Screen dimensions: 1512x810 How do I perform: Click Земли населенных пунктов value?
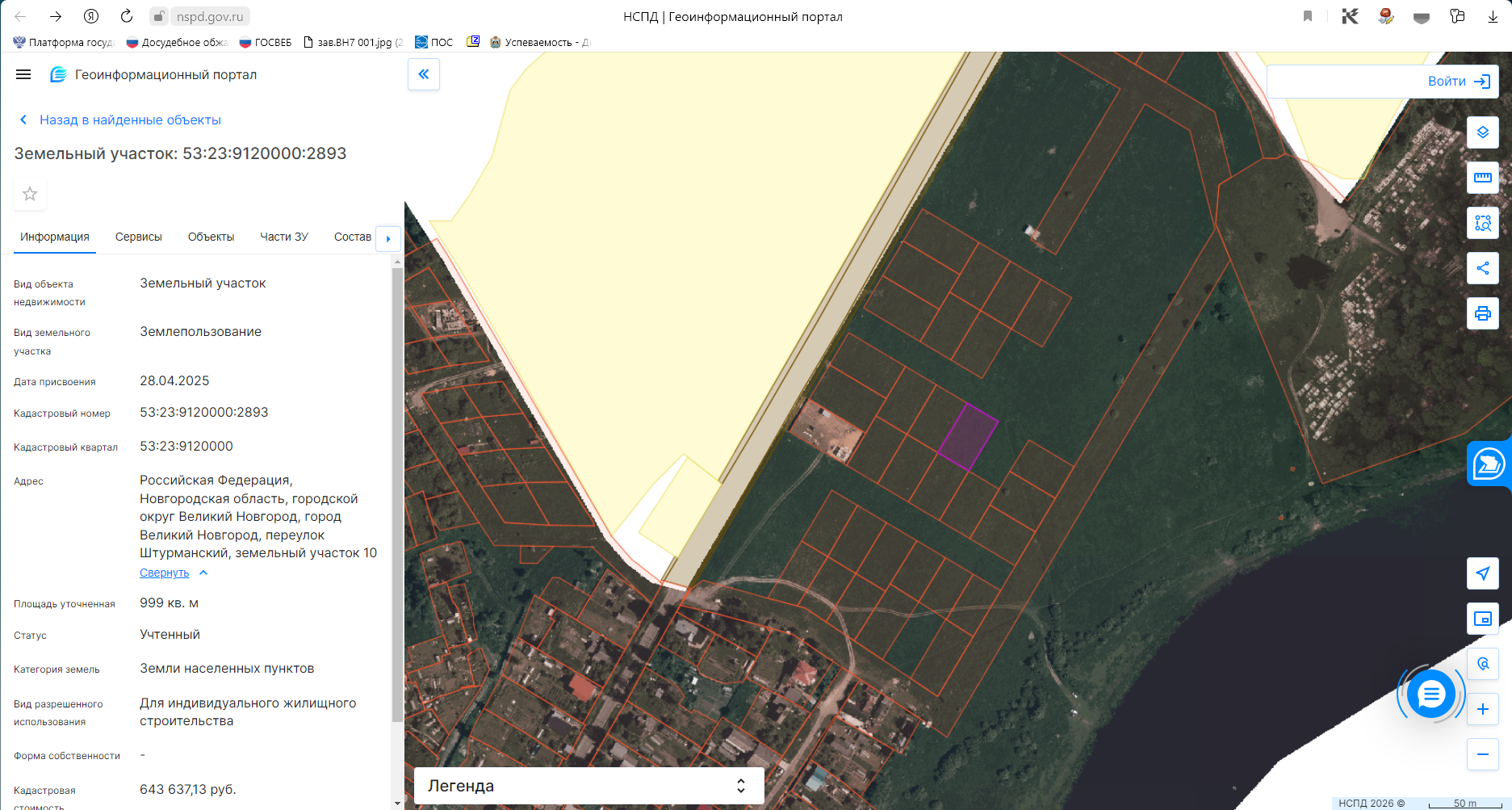point(227,668)
